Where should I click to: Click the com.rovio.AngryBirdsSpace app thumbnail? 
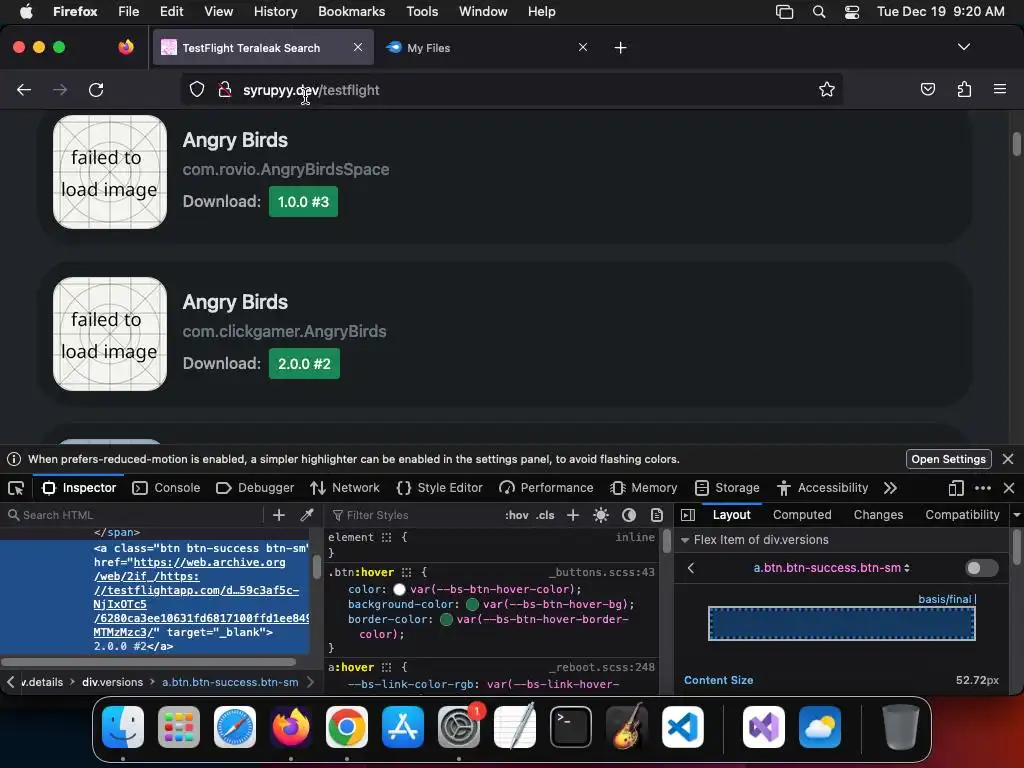(110, 172)
